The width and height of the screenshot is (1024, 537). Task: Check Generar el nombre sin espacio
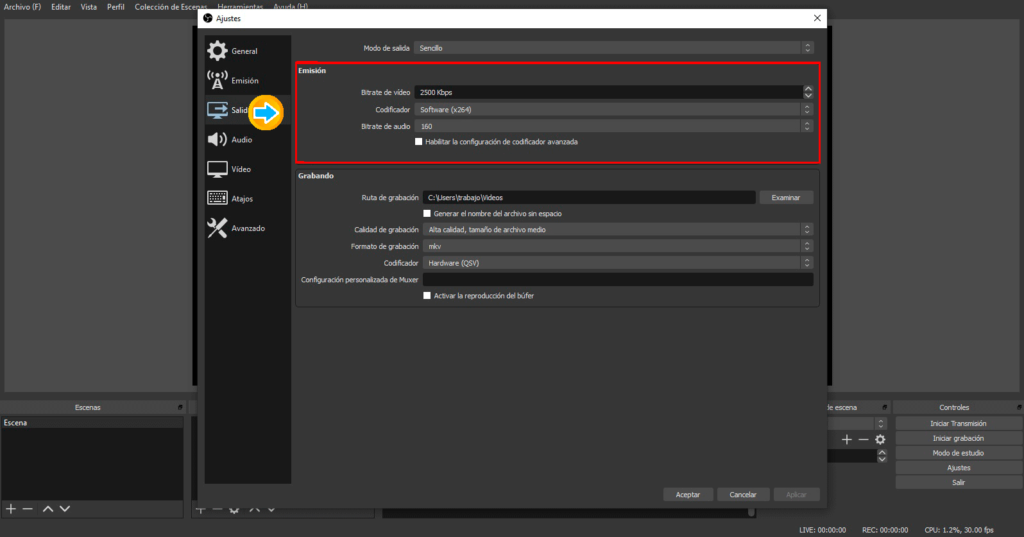pyautogui.click(x=427, y=213)
